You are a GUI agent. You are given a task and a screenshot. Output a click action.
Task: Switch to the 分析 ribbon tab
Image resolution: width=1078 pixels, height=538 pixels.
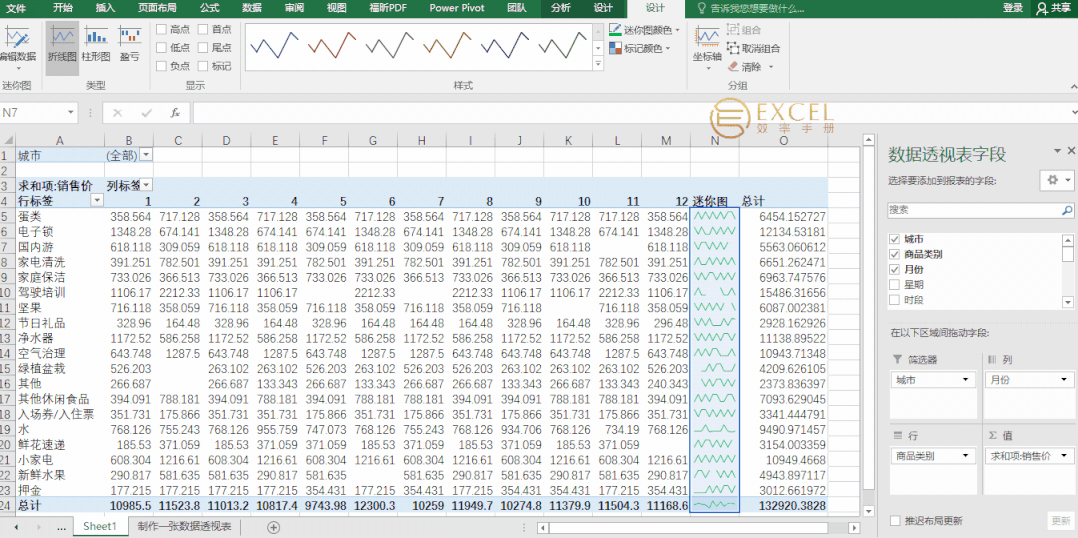560,8
